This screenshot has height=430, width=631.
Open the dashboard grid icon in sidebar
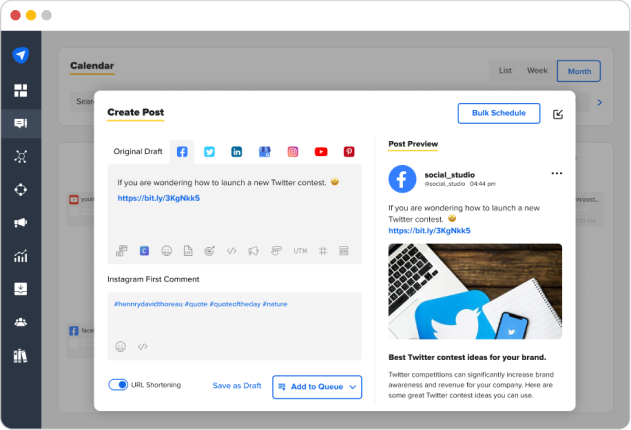(x=21, y=90)
